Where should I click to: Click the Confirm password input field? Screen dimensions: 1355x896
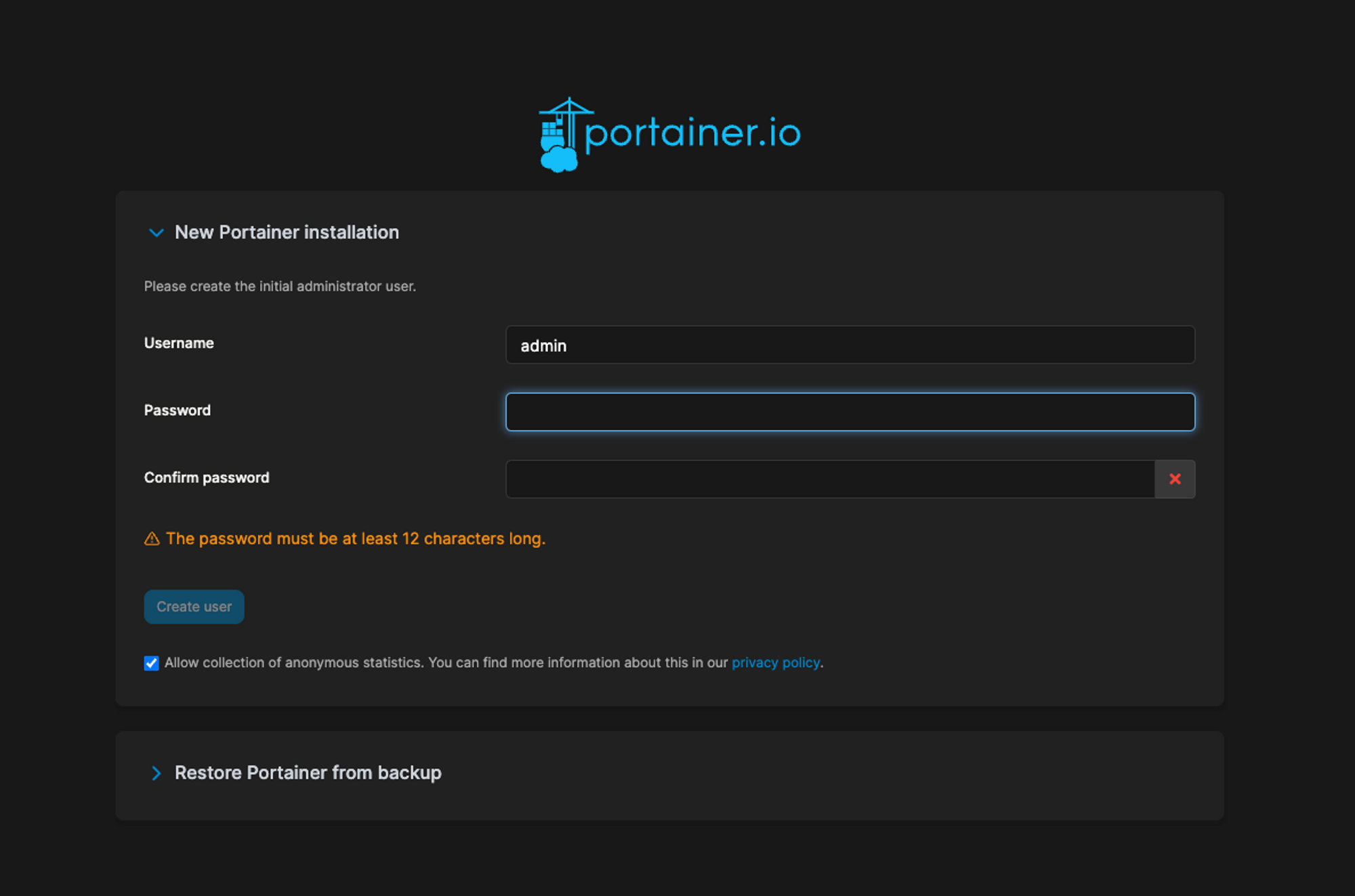coord(830,479)
